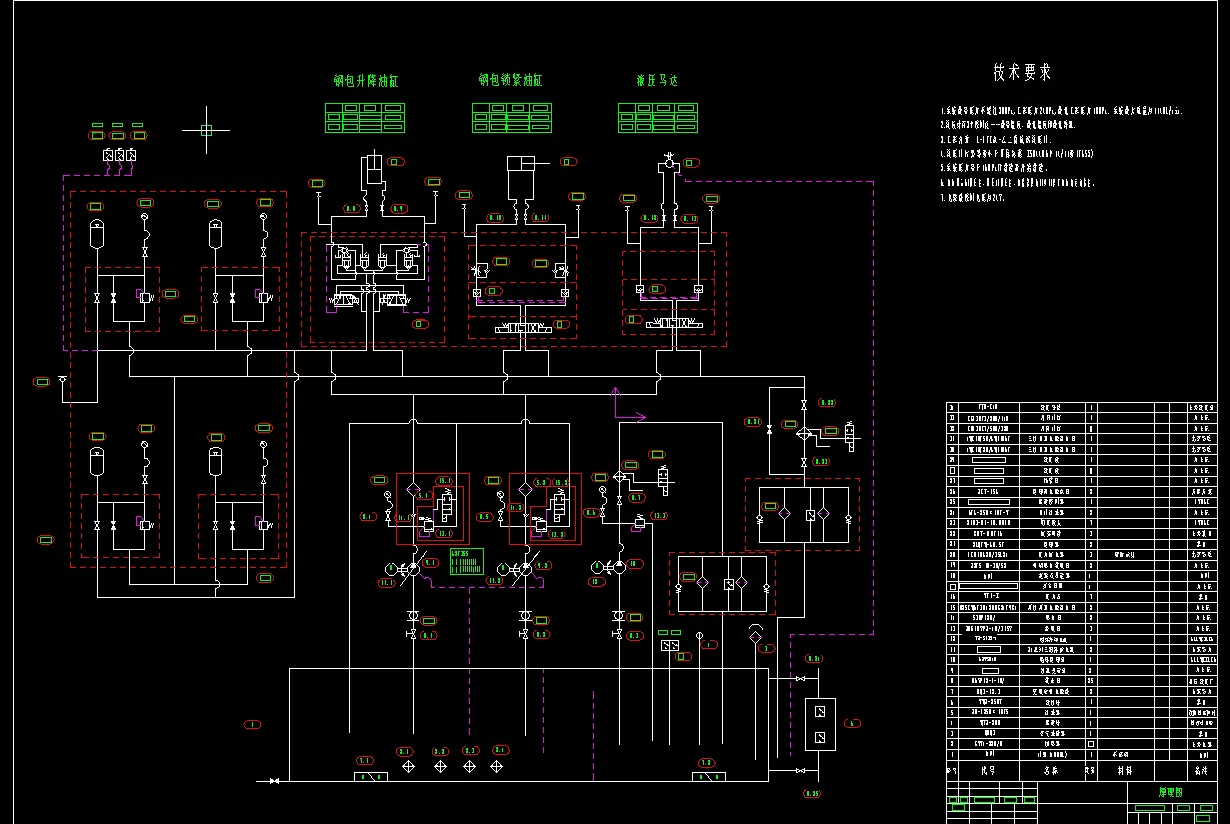Select the lower dashed filter group symbol
The width and height of the screenshot is (1230, 824).
pyautogui.click(x=722, y=584)
